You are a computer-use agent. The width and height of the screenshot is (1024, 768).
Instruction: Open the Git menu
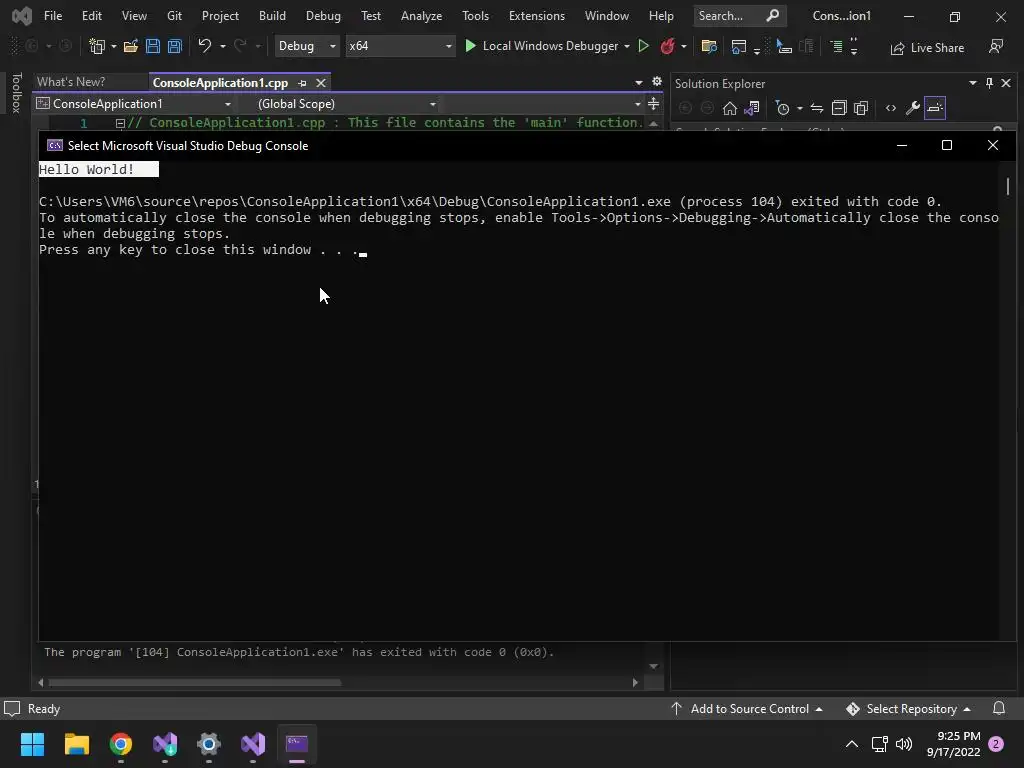pyautogui.click(x=174, y=16)
